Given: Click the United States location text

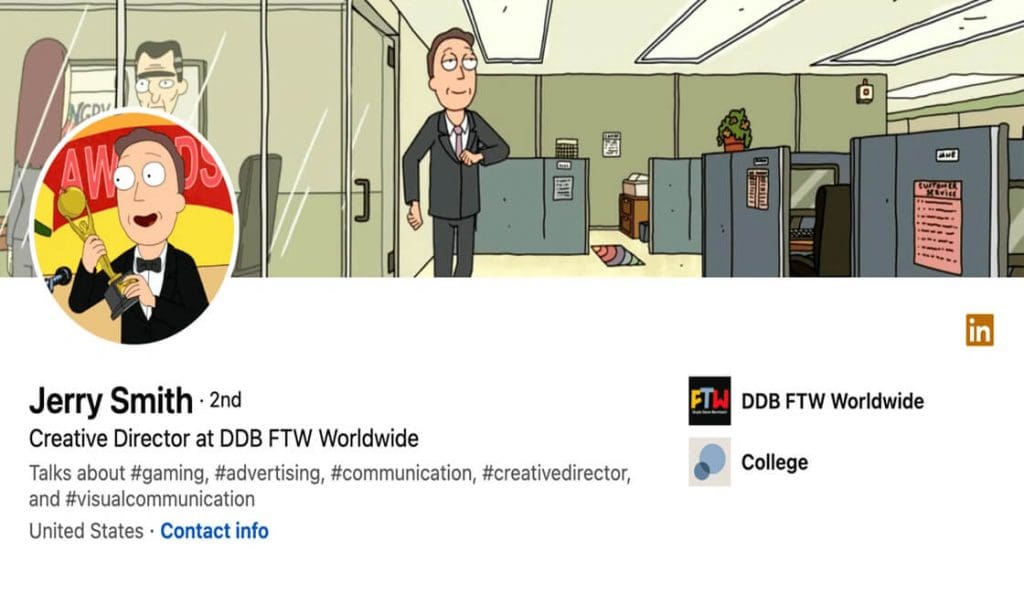Looking at the screenshot, I should (86, 531).
